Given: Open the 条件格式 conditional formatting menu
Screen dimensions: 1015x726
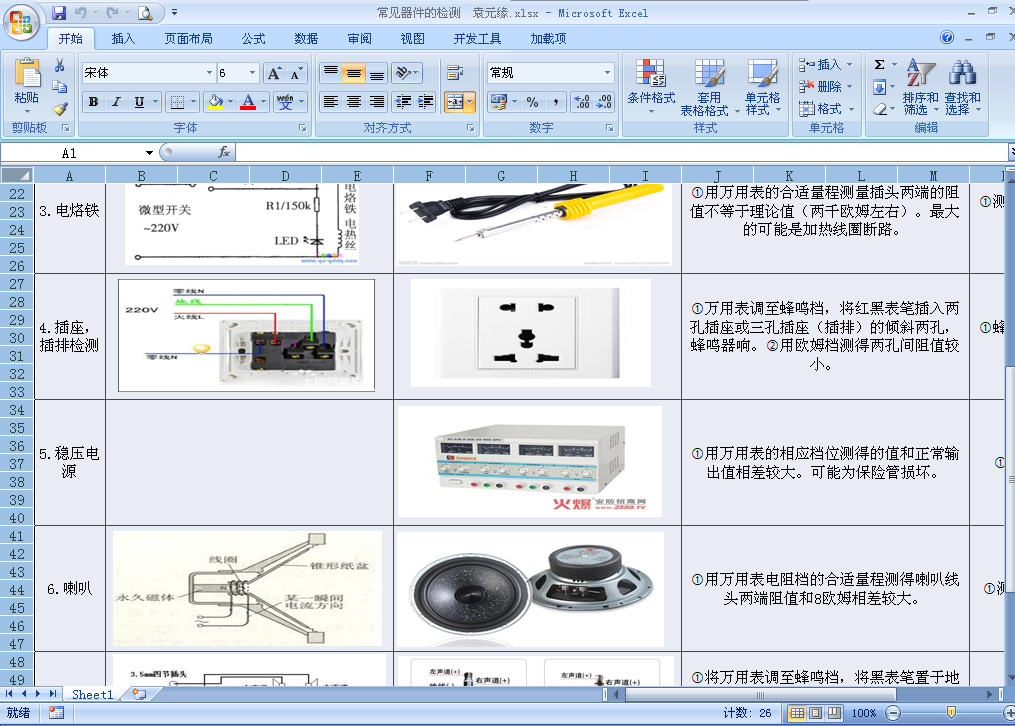Looking at the screenshot, I should click(651, 87).
